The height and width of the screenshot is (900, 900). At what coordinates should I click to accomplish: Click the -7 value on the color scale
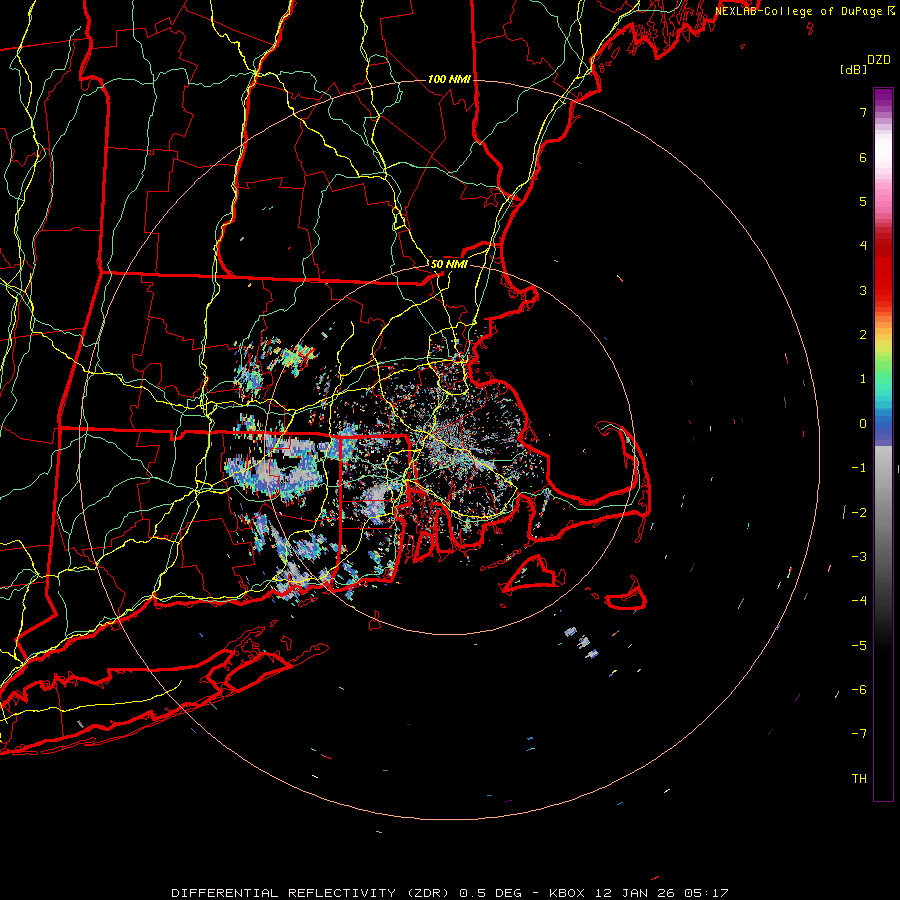[x=859, y=734]
